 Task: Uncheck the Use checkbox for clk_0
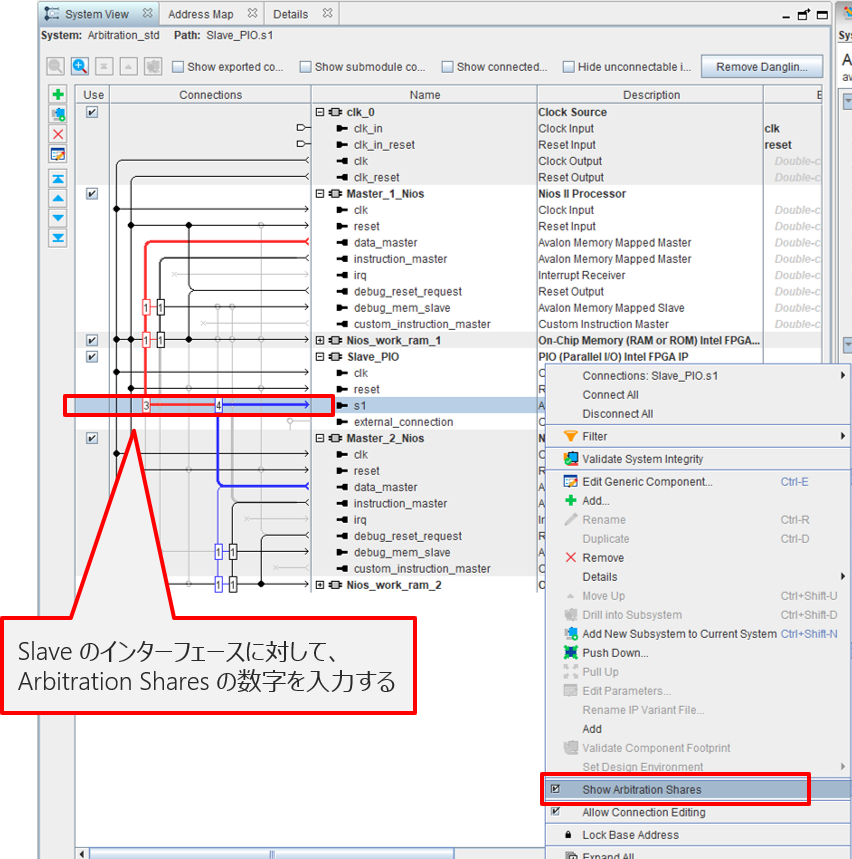[x=92, y=112]
